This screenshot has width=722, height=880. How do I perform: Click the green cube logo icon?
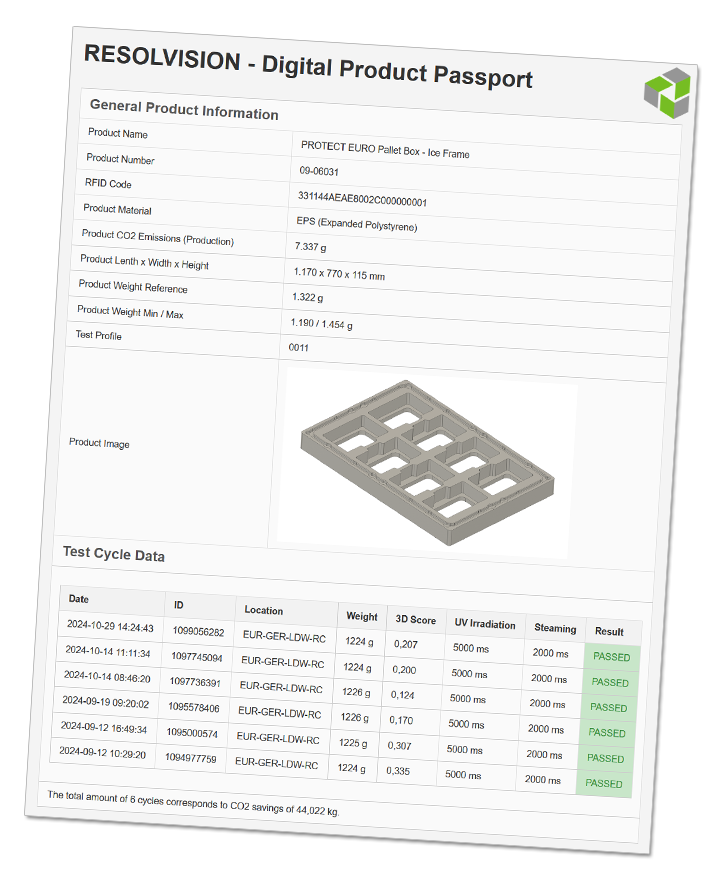coord(667,93)
